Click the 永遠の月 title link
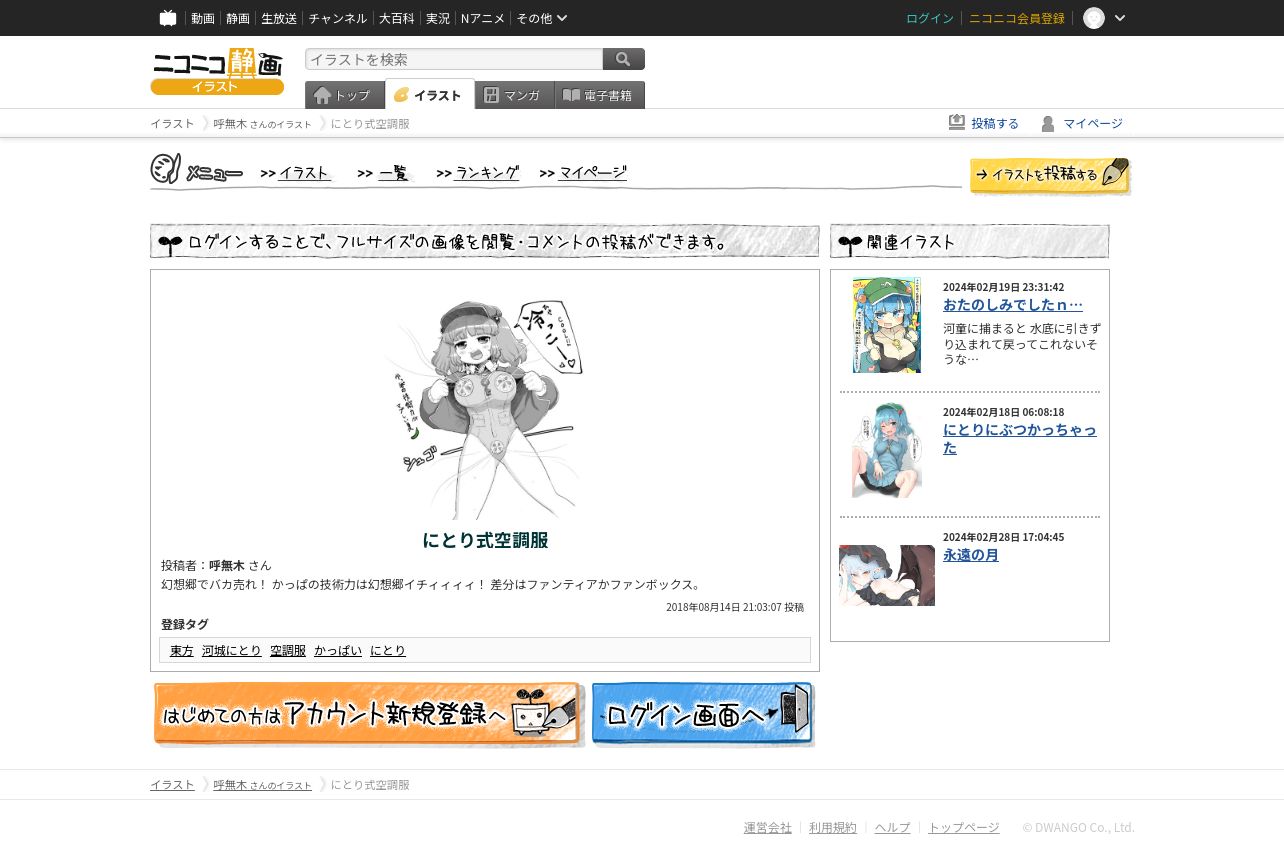 [x=971, y=555]
